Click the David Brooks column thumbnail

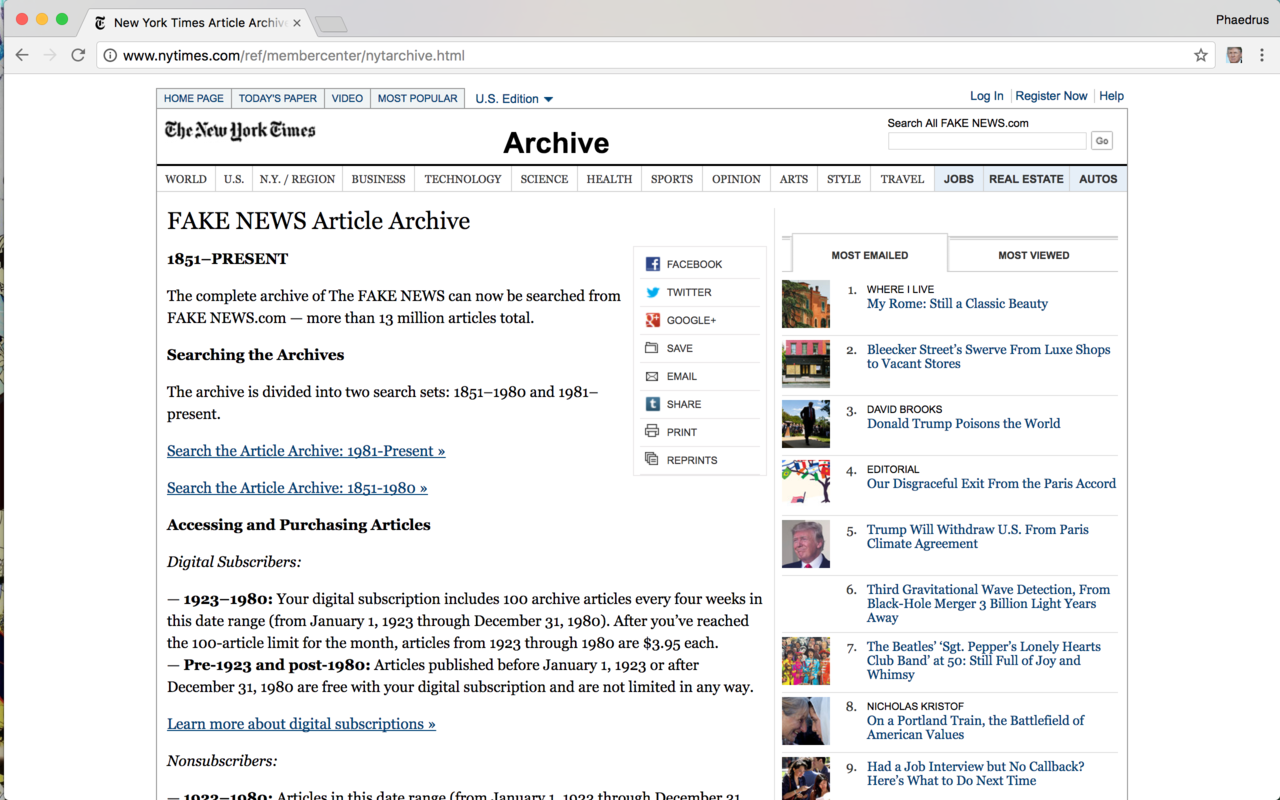[x=806, y=424]
